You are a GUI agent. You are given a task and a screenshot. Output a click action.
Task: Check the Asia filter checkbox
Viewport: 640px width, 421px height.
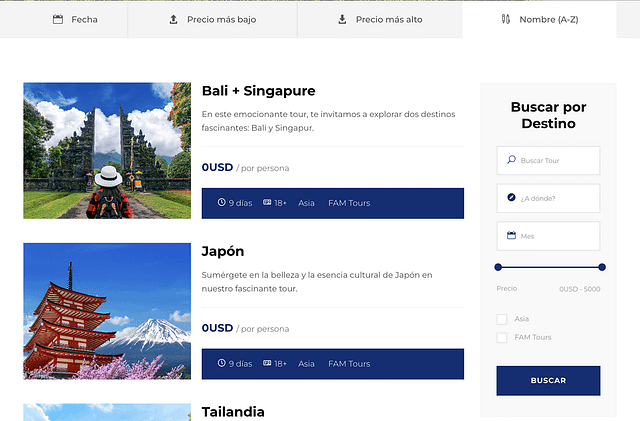click(x=502, y=319)
